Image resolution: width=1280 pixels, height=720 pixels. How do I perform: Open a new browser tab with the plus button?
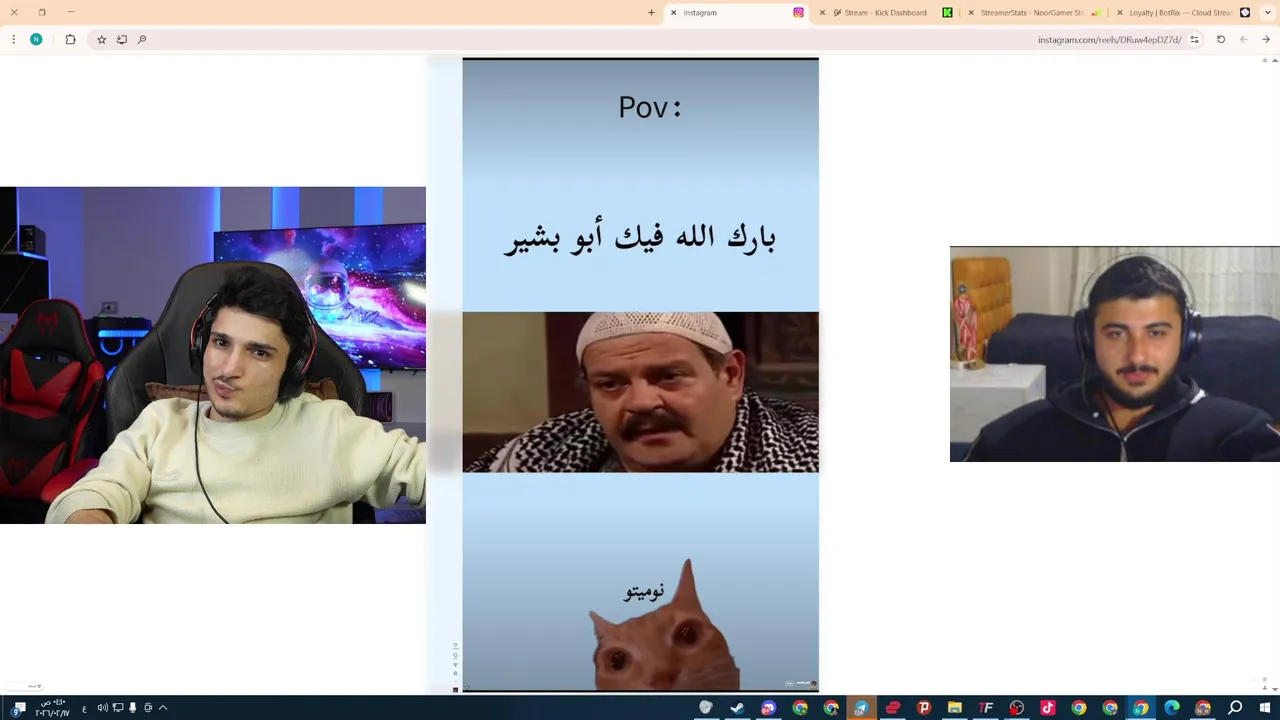point(651,13)
